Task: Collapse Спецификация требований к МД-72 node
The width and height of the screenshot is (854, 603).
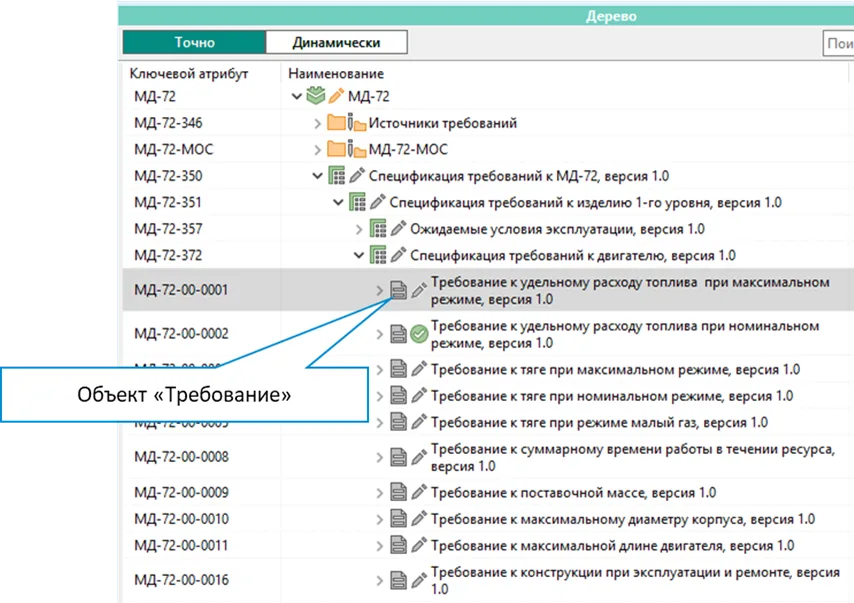Action: 317,176
